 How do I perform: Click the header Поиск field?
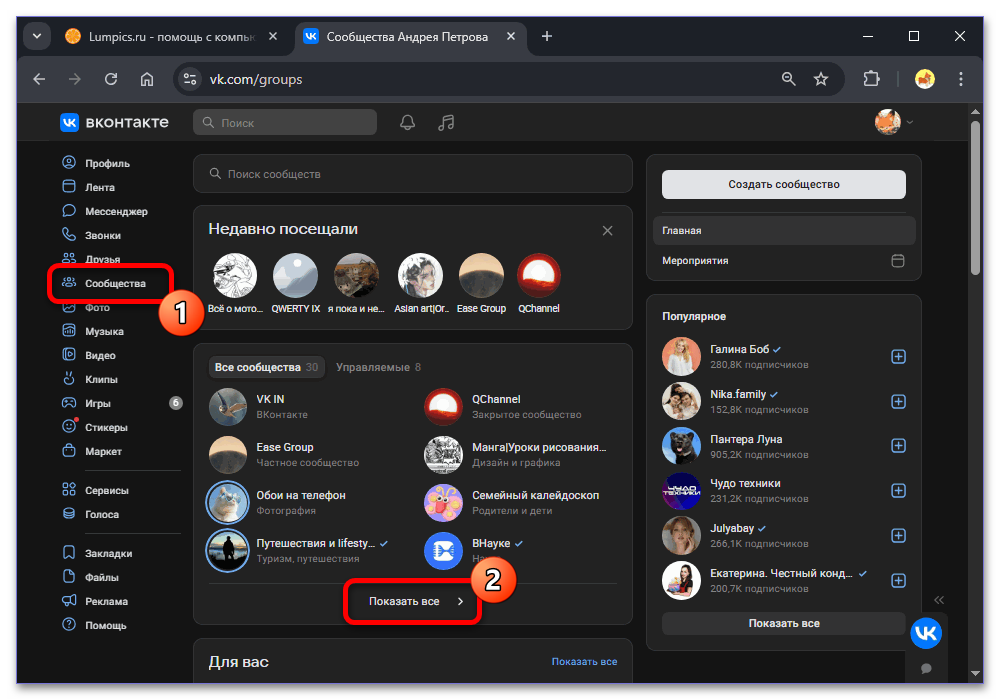[x=285, y=122]
